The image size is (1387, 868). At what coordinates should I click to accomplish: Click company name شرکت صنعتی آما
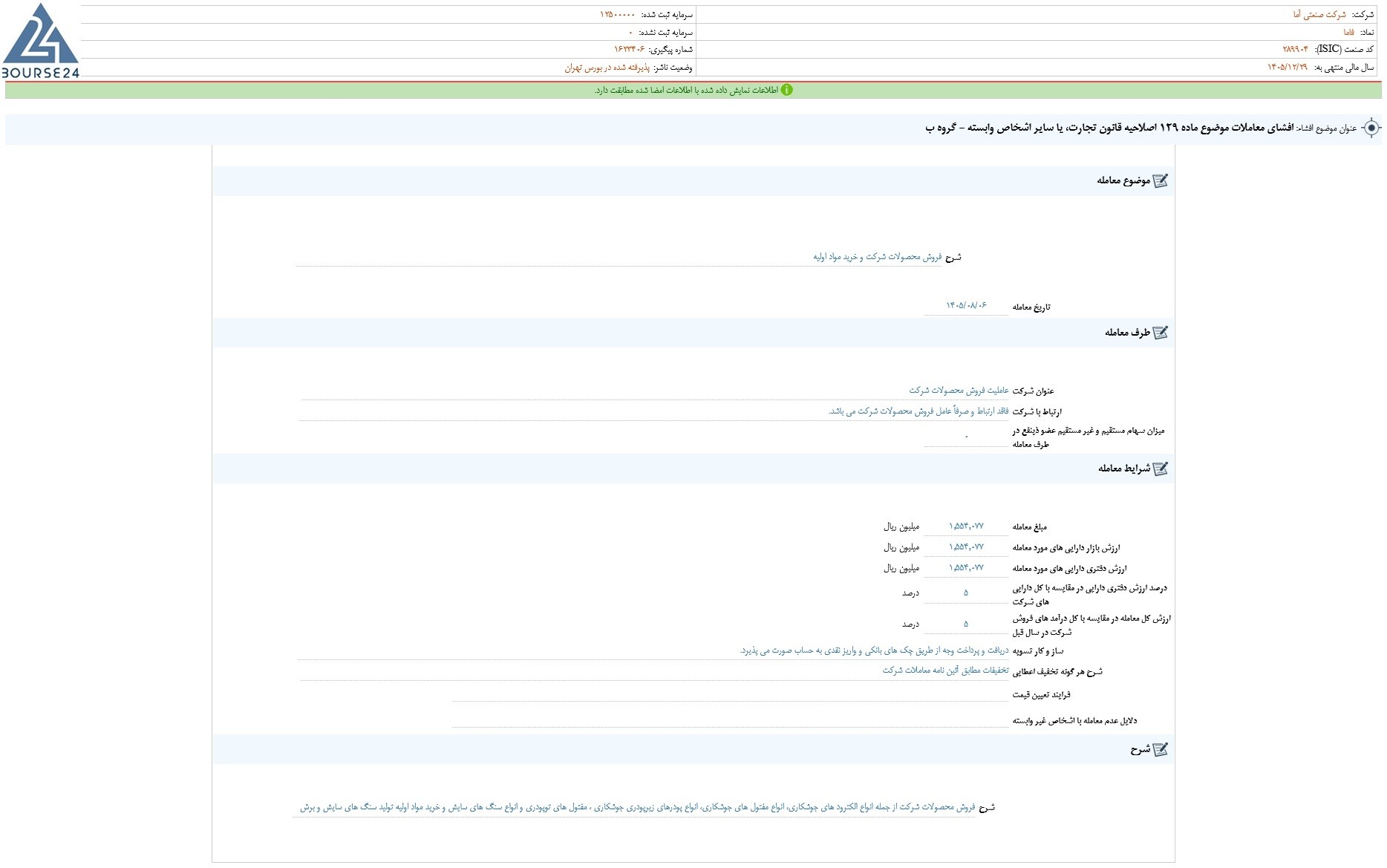[x=1319, y=15]
